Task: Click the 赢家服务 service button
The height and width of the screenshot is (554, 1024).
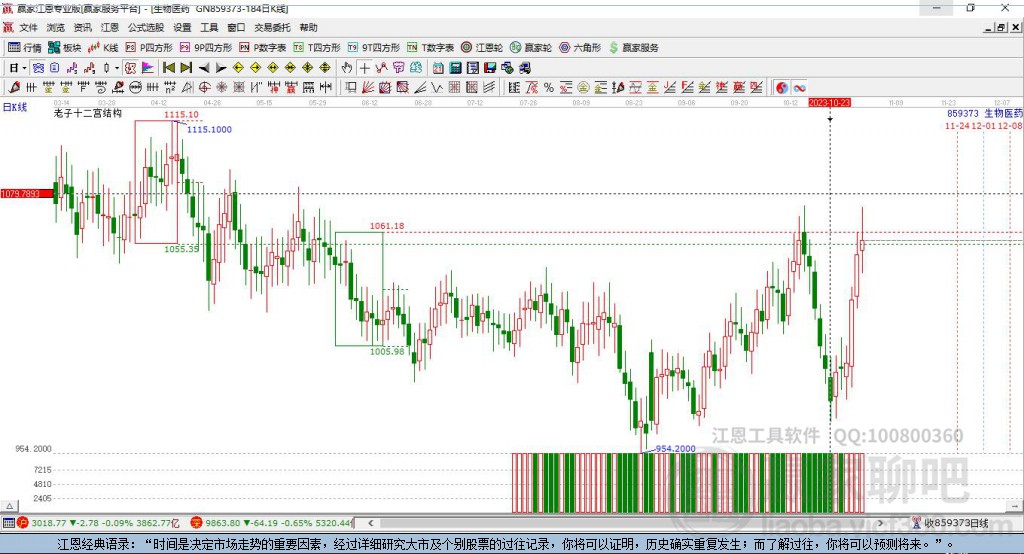Action: click(633, 47)
